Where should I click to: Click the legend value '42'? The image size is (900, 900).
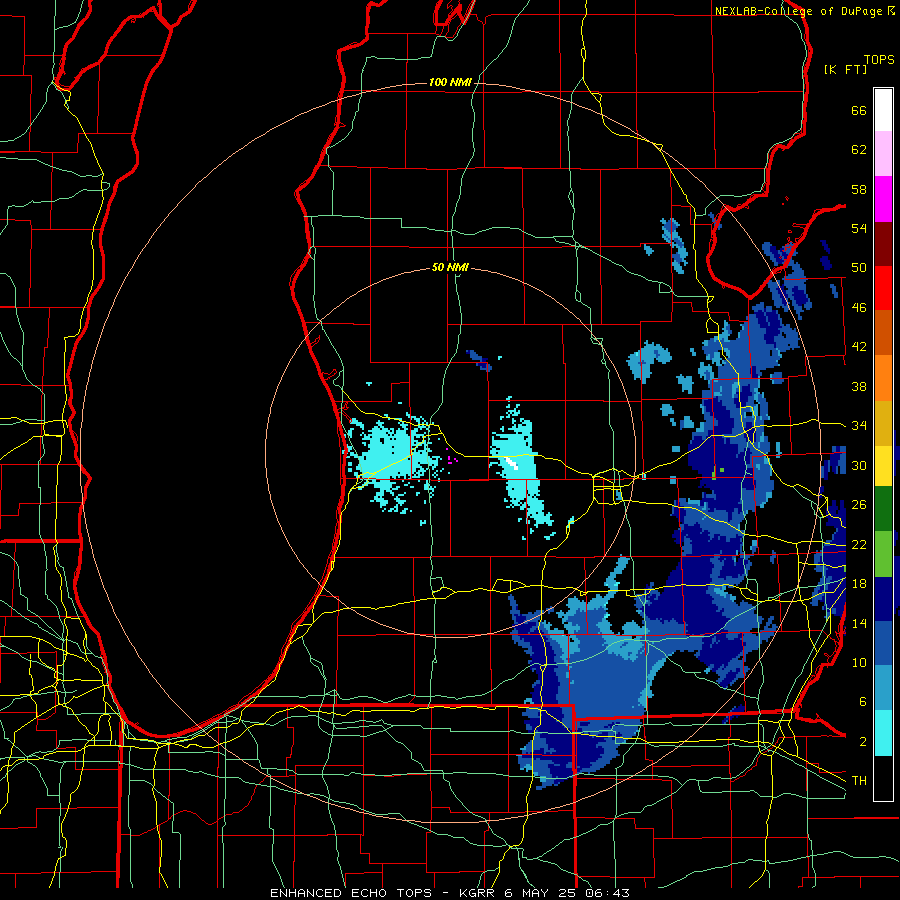tap(859, 347)
